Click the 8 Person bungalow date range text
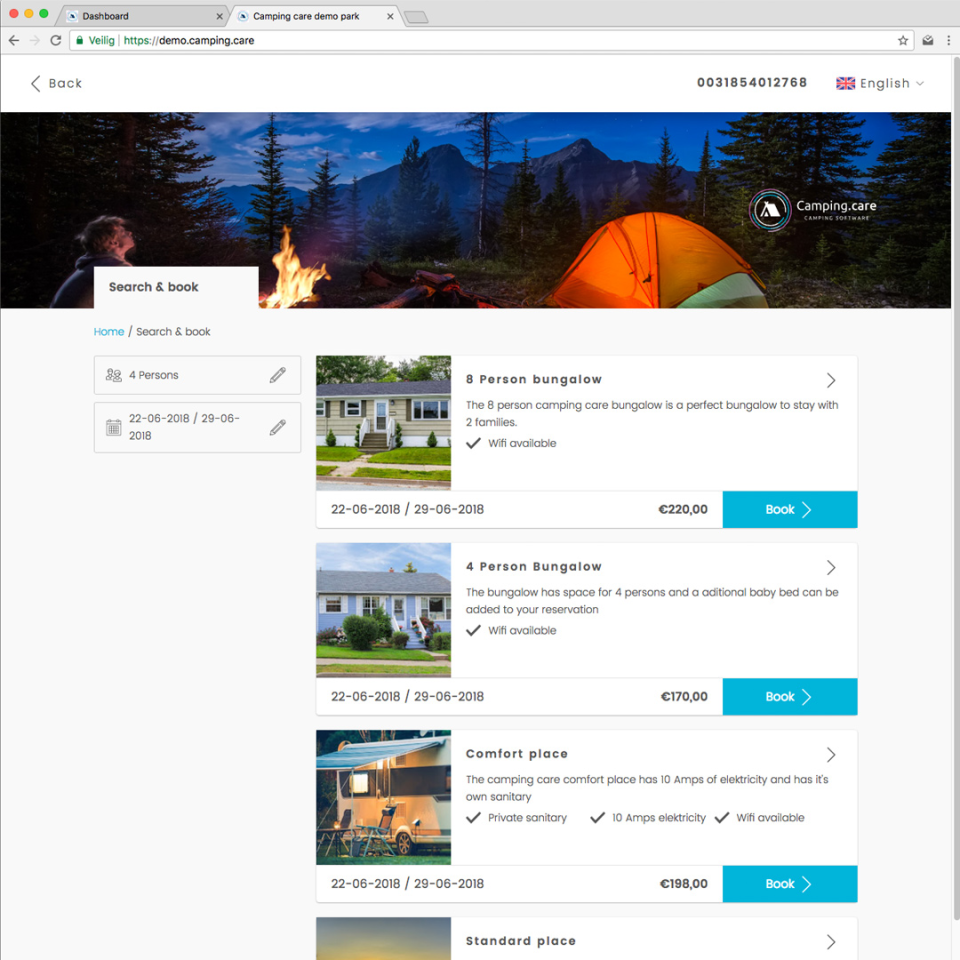Image resolution: width=960 pixels, height=960 pixels. tap(407, 509)
